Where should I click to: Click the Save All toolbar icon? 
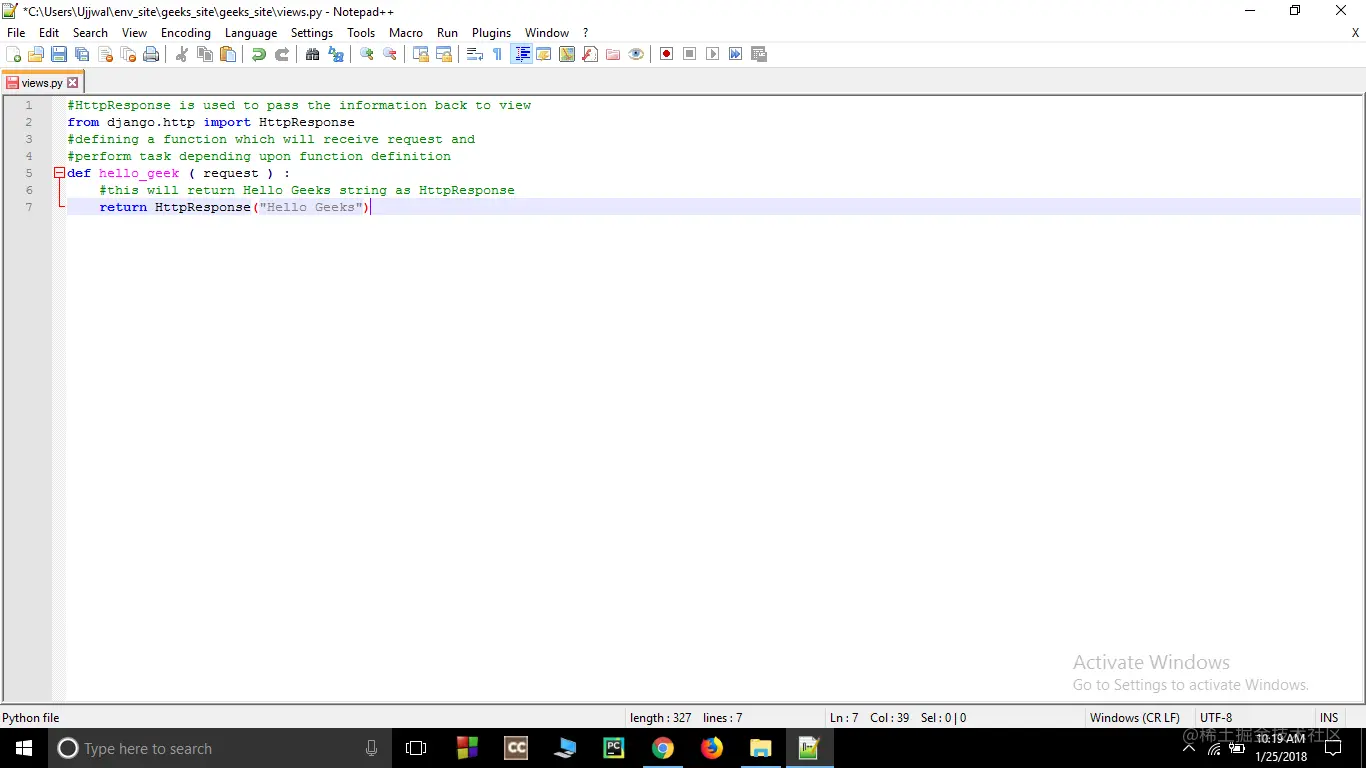[82, 54]
